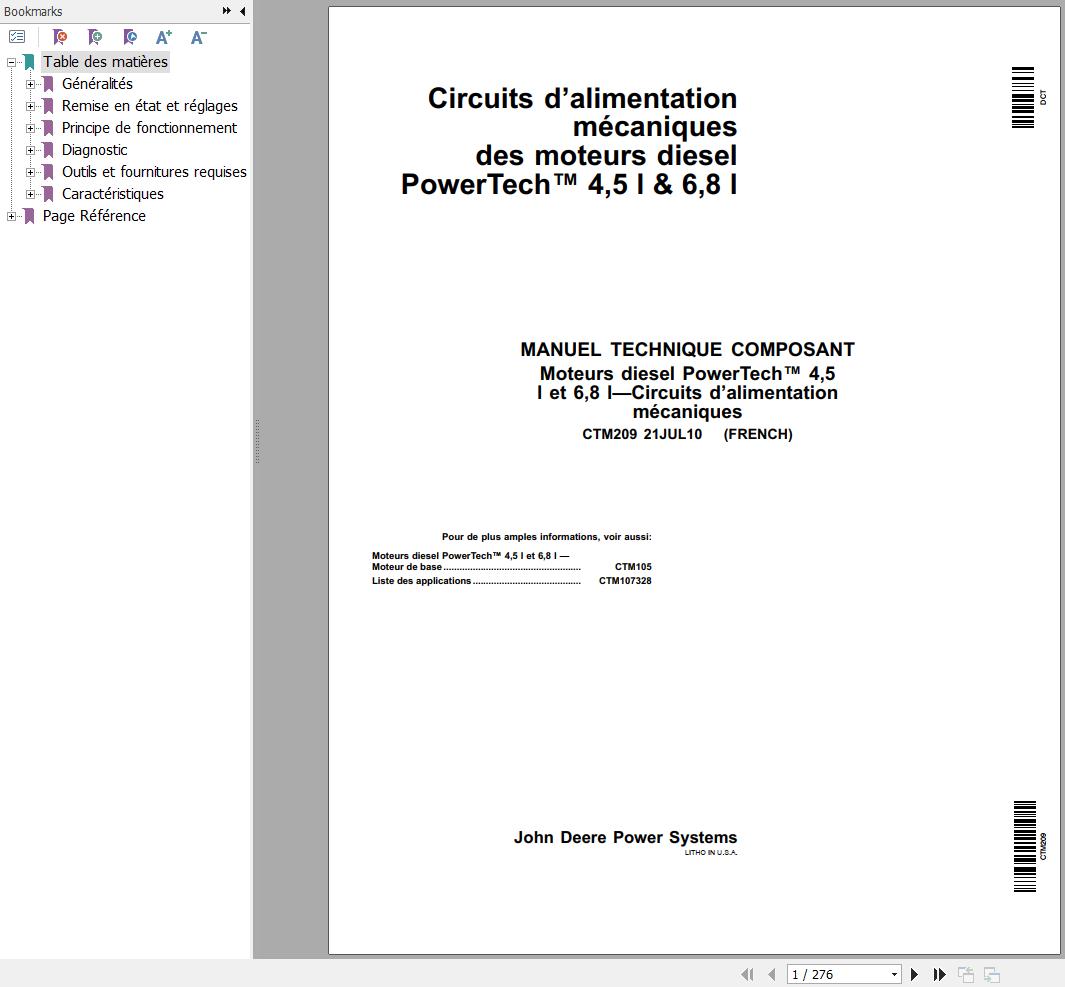Open Principe de fonctionnement bookmark
Image resolution: width=1065 pixels, height=987 pixels.
pos(149,128)
